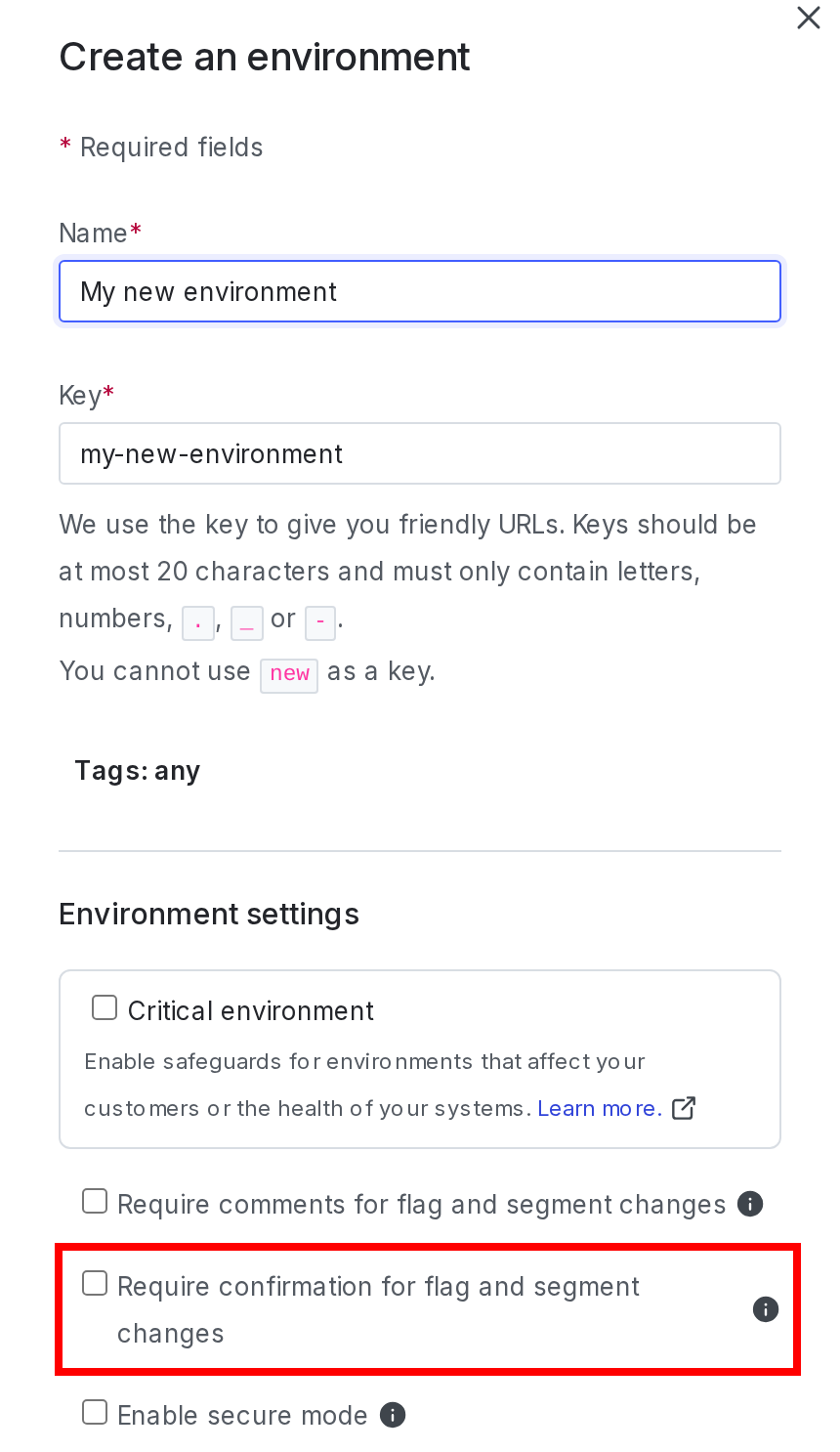Click the Environment settings section heading
Image resolution: width=840 pixels, height=1452 pixels.
[208, 914]
